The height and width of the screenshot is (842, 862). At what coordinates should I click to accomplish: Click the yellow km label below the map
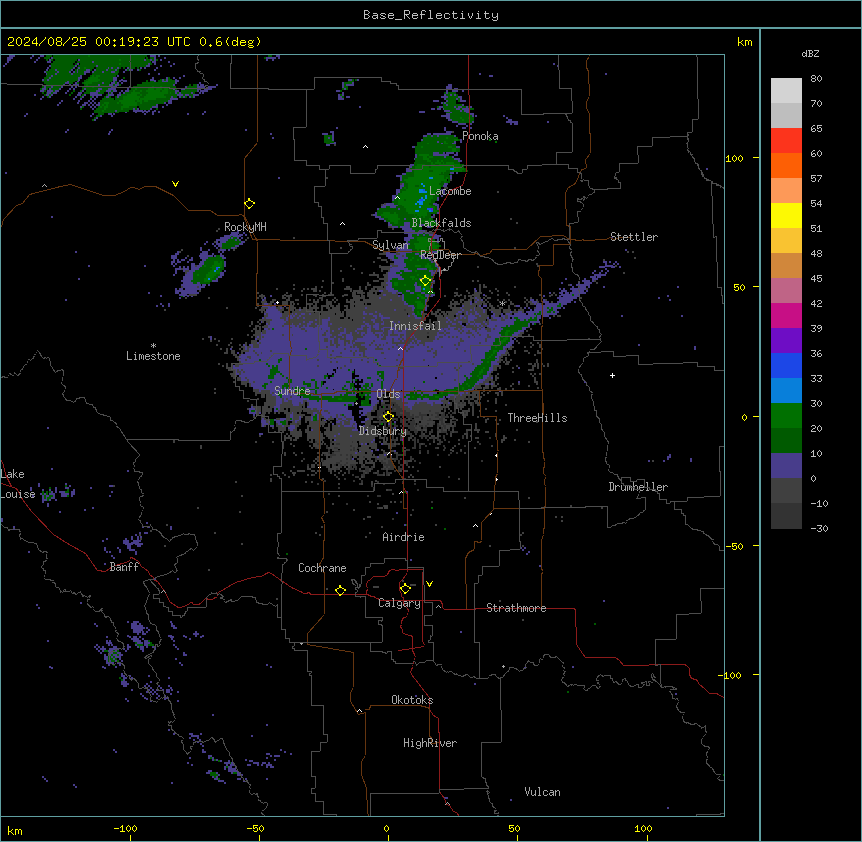tap(15, 830)
